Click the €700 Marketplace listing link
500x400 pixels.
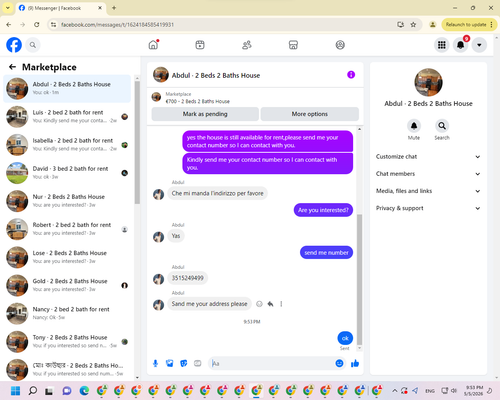tap(198, 101)
